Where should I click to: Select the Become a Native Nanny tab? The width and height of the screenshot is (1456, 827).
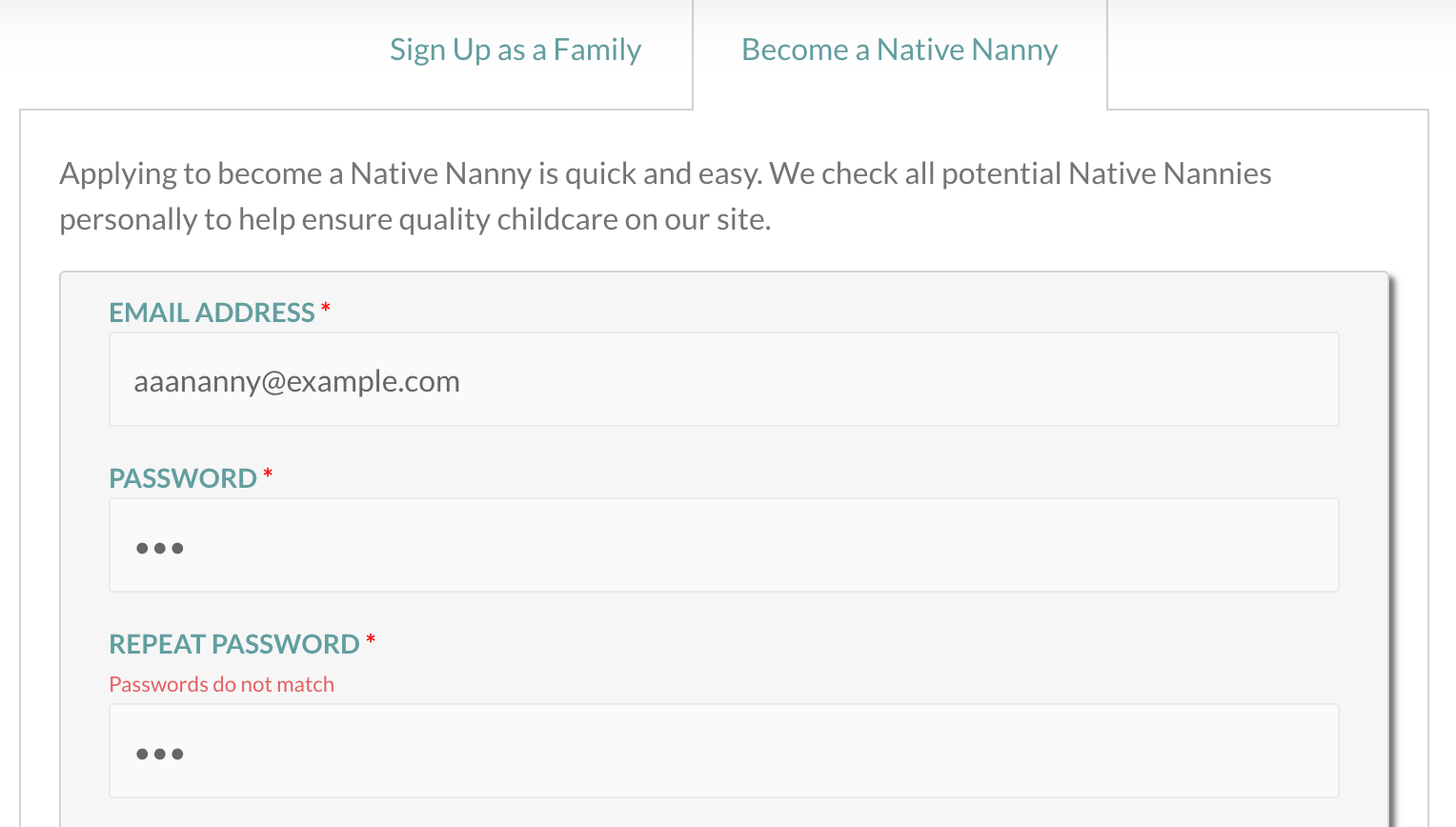tap(900, 50)
